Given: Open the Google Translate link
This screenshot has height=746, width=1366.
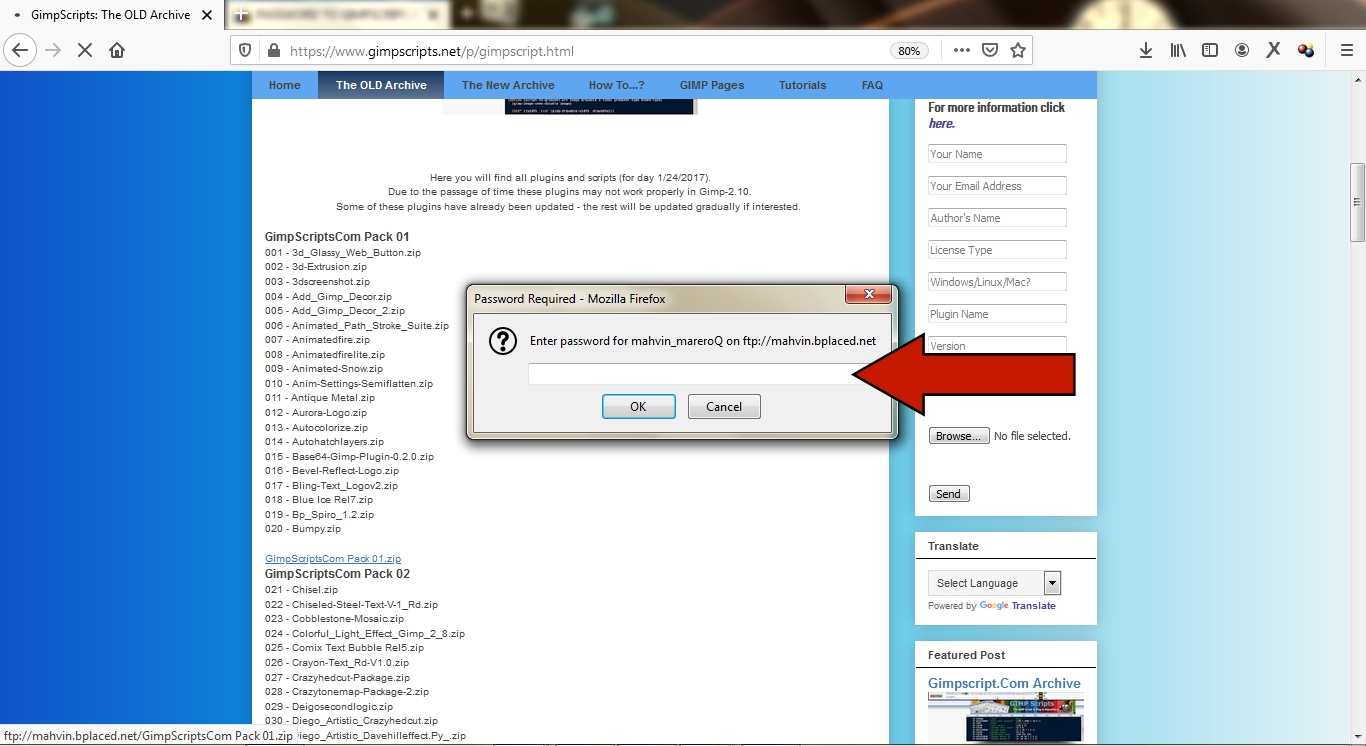Looking at the screenshot, I should (1018, 606).
